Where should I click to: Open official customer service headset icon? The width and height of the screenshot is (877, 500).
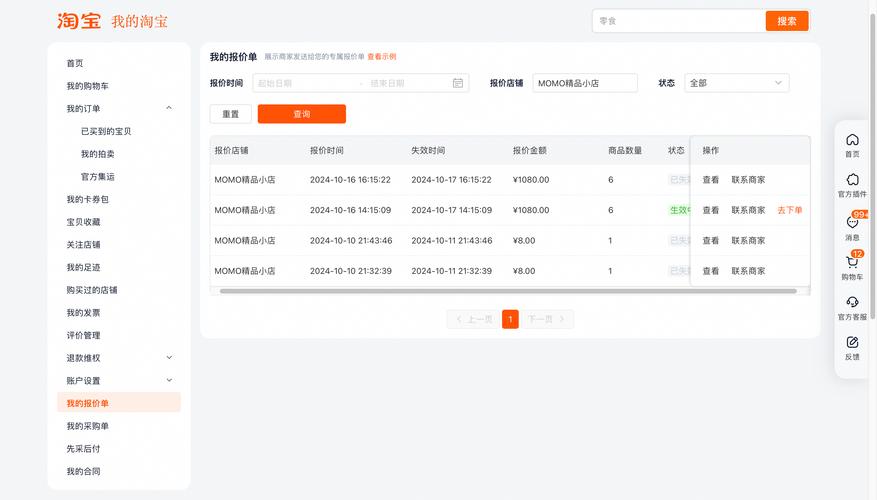click(x=852, y=302)
